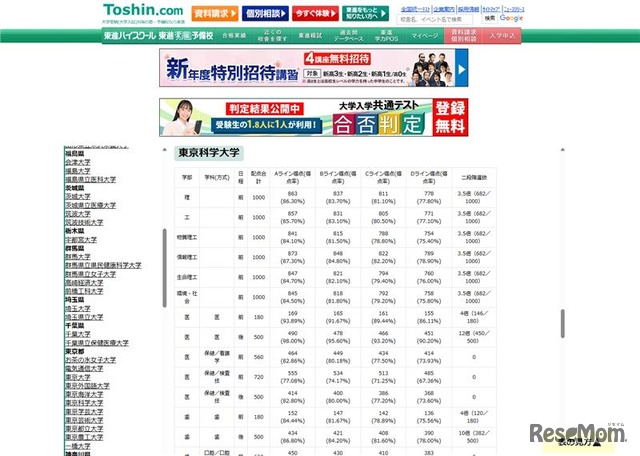This screenshot has width=640, height=456.
Task: Click the 東京科学大学 table heading
Action: (x=209, y=153)
